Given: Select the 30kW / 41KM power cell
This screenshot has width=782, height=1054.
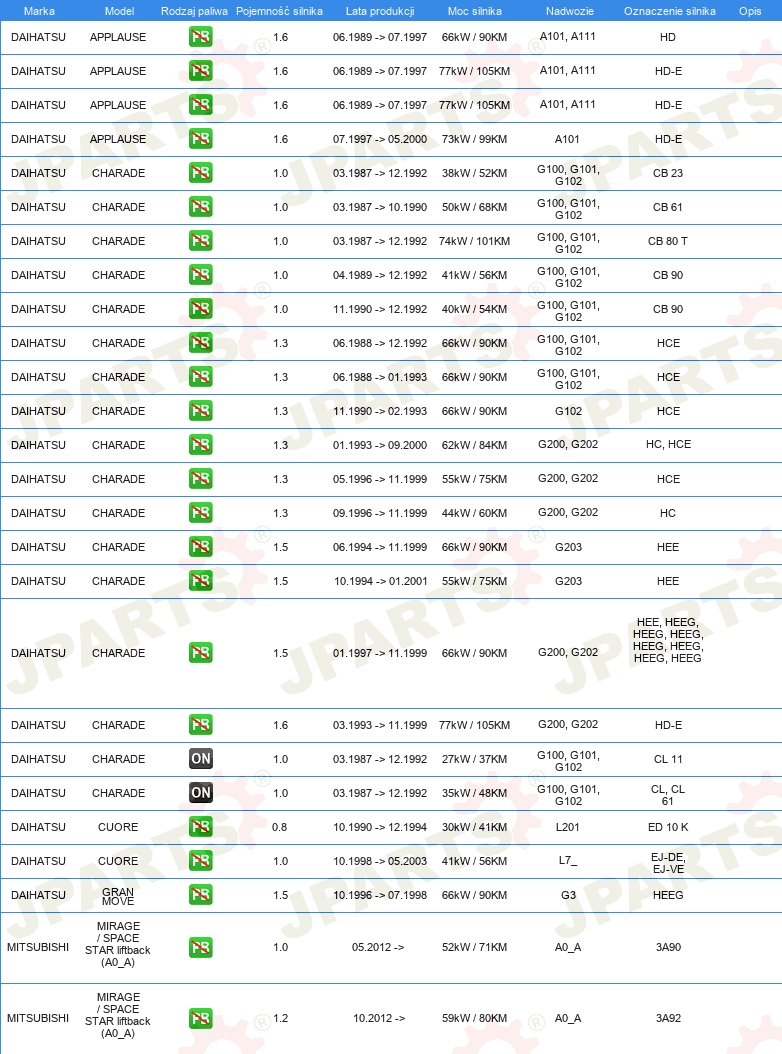Looking at the screenshot, I should tap(475, 827).
